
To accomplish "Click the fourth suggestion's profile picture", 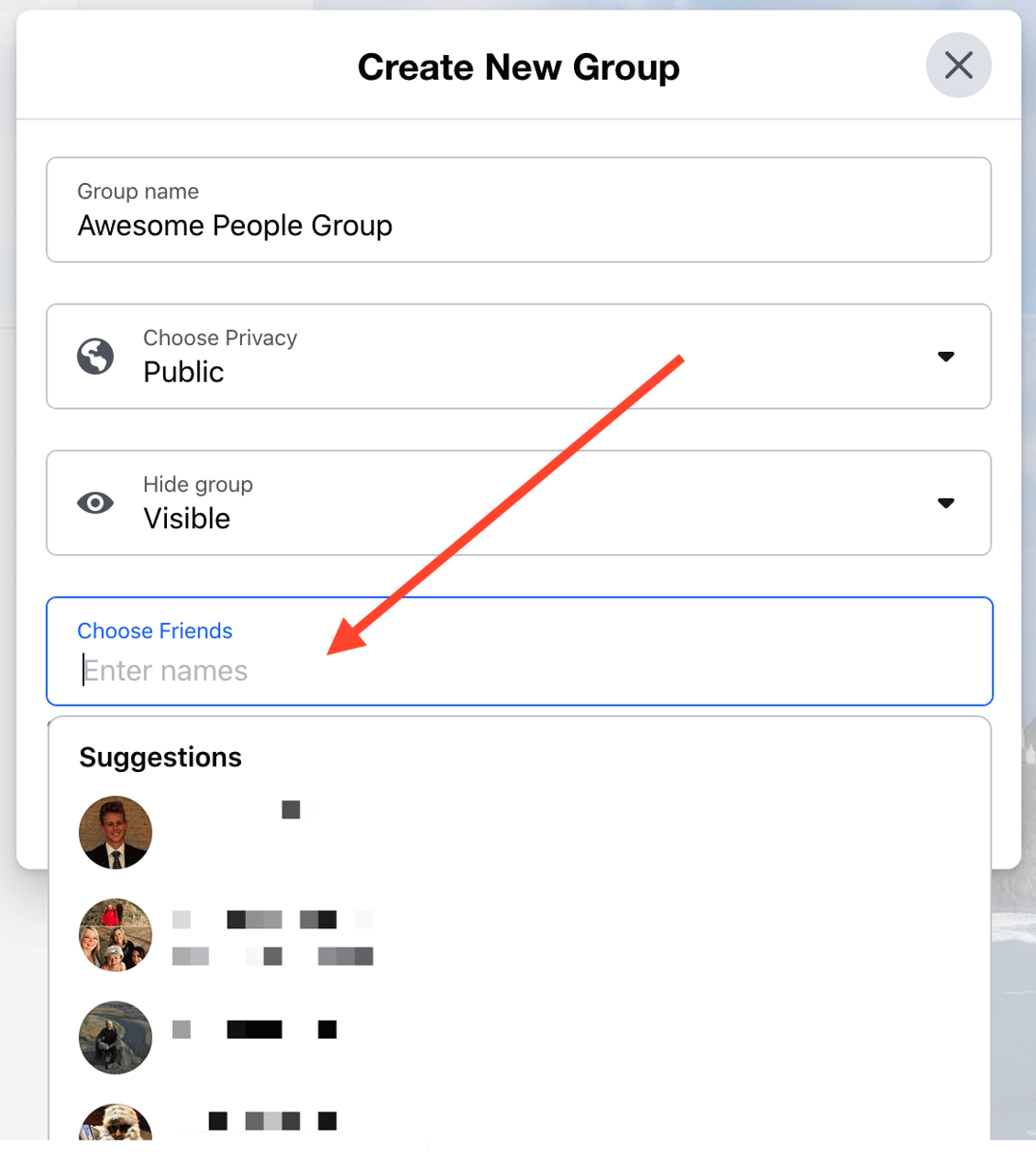I will tap(115, 1129).
